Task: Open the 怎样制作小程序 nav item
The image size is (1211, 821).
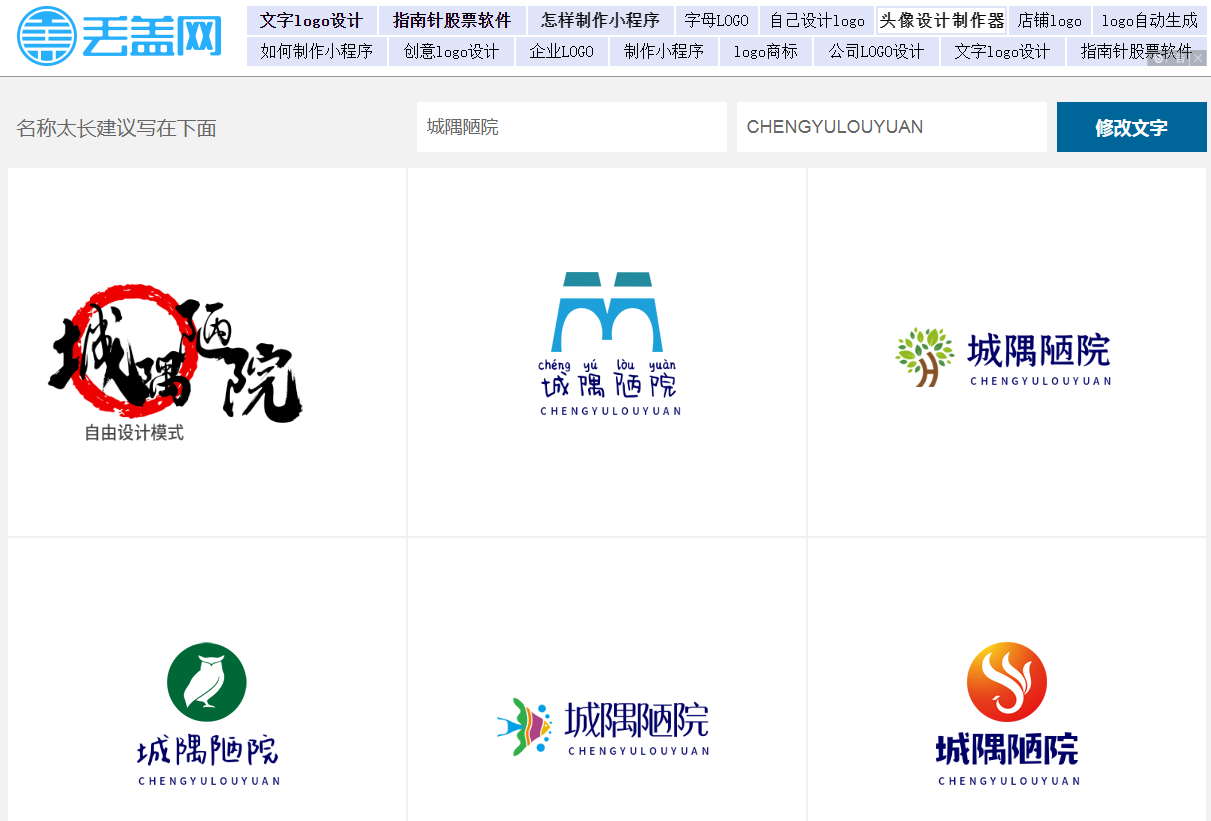Action: (x=598, y=20)
